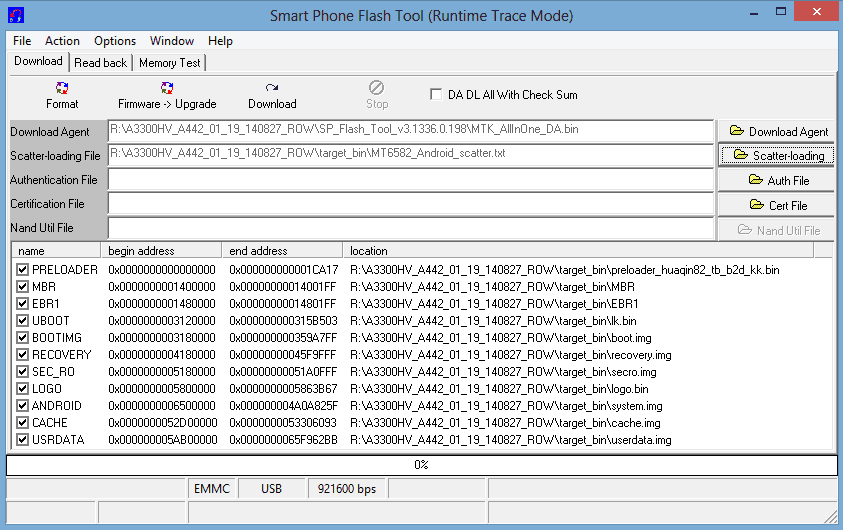Click the Cert File button
The height and width of the screenshot is (530, 843).
[778, 205]
